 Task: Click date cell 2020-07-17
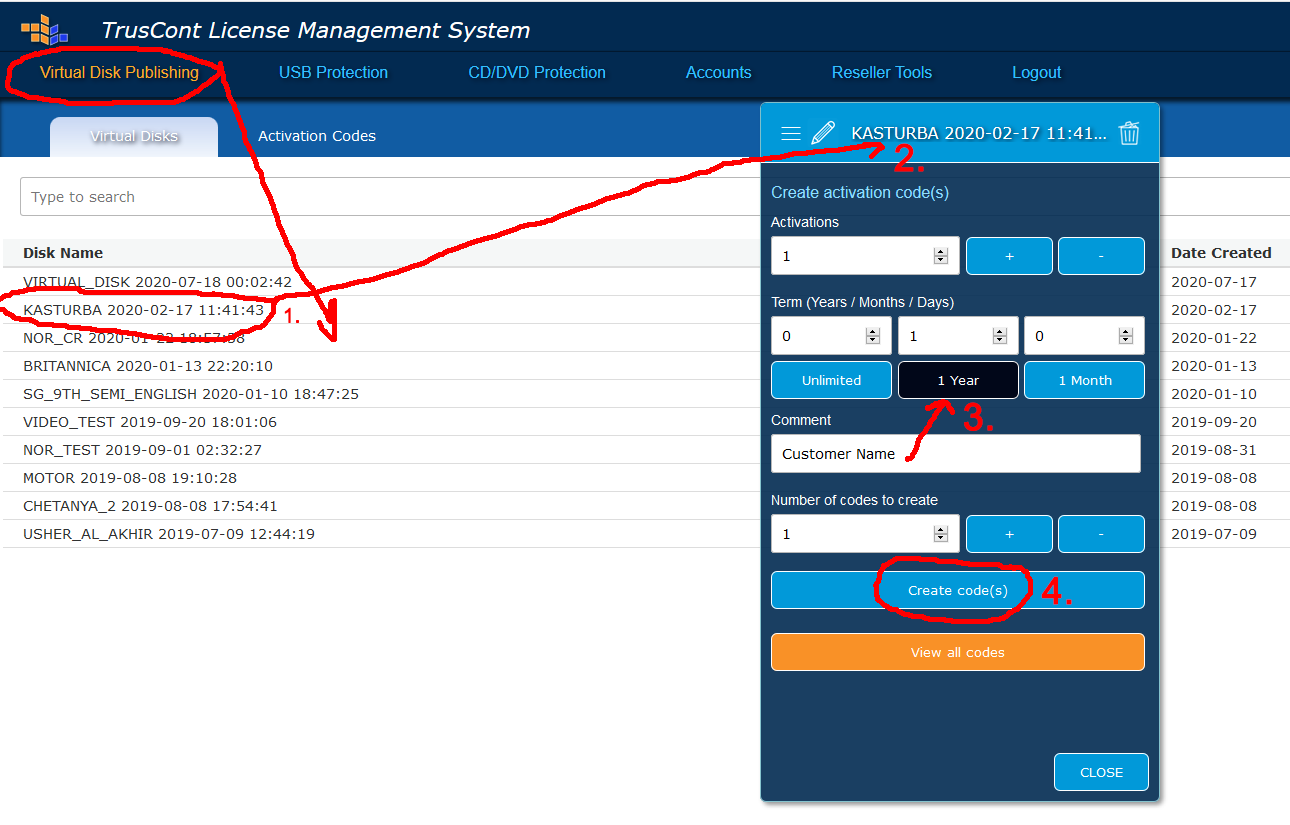click(x=1214, y=282)
